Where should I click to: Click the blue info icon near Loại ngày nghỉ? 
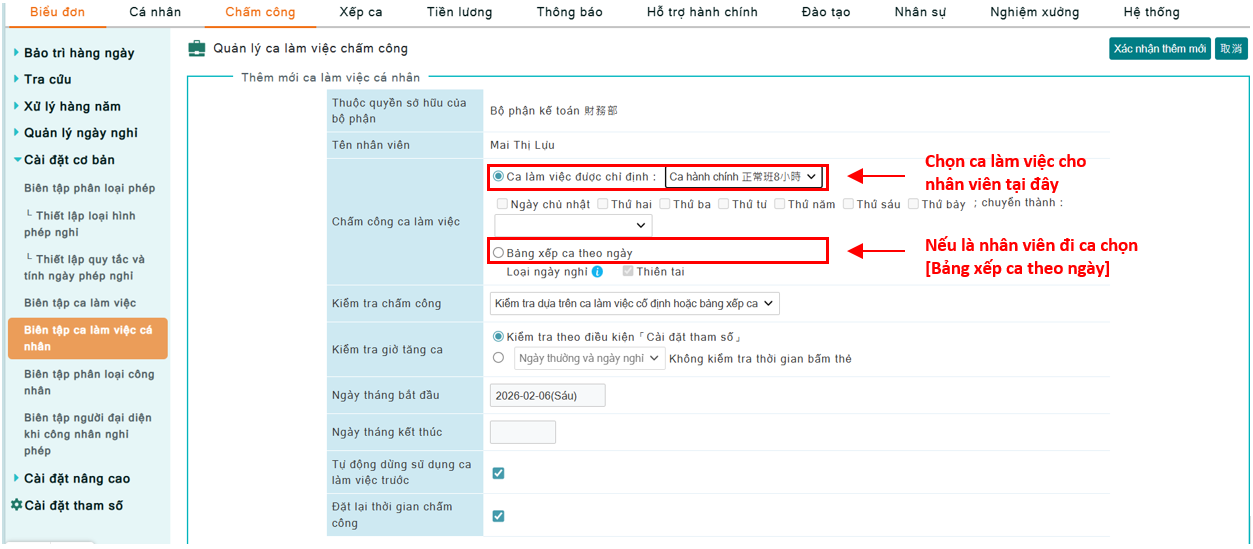click(x=597, y=272)
